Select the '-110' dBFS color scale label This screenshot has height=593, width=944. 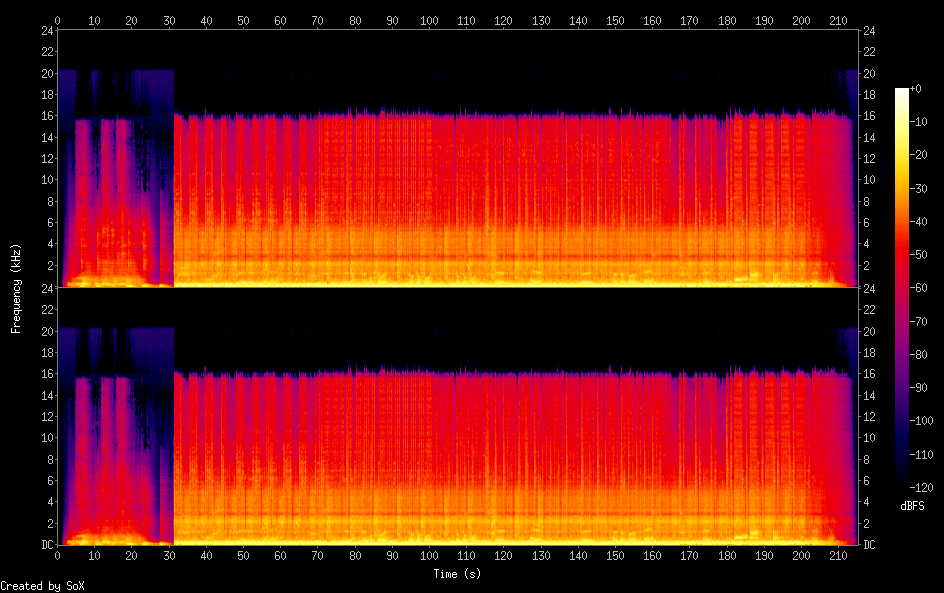(921, 455)
